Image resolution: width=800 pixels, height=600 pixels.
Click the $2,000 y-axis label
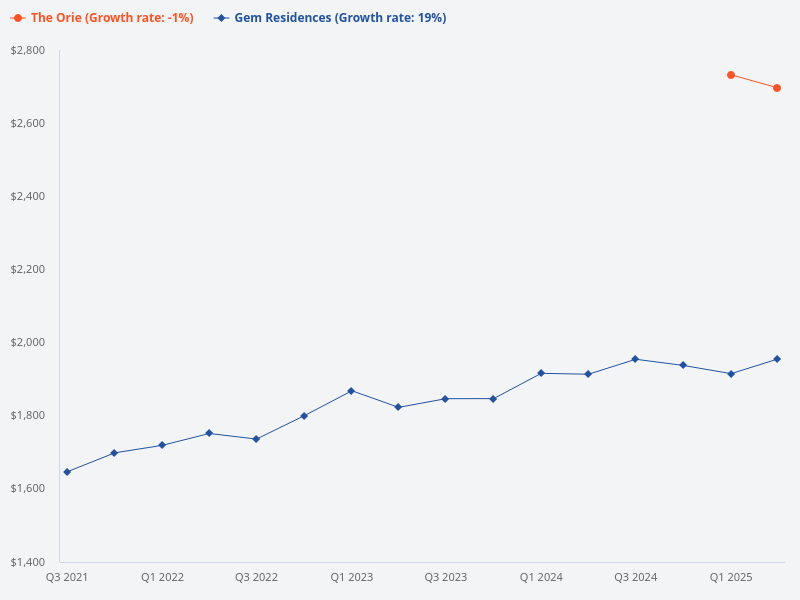28,342
